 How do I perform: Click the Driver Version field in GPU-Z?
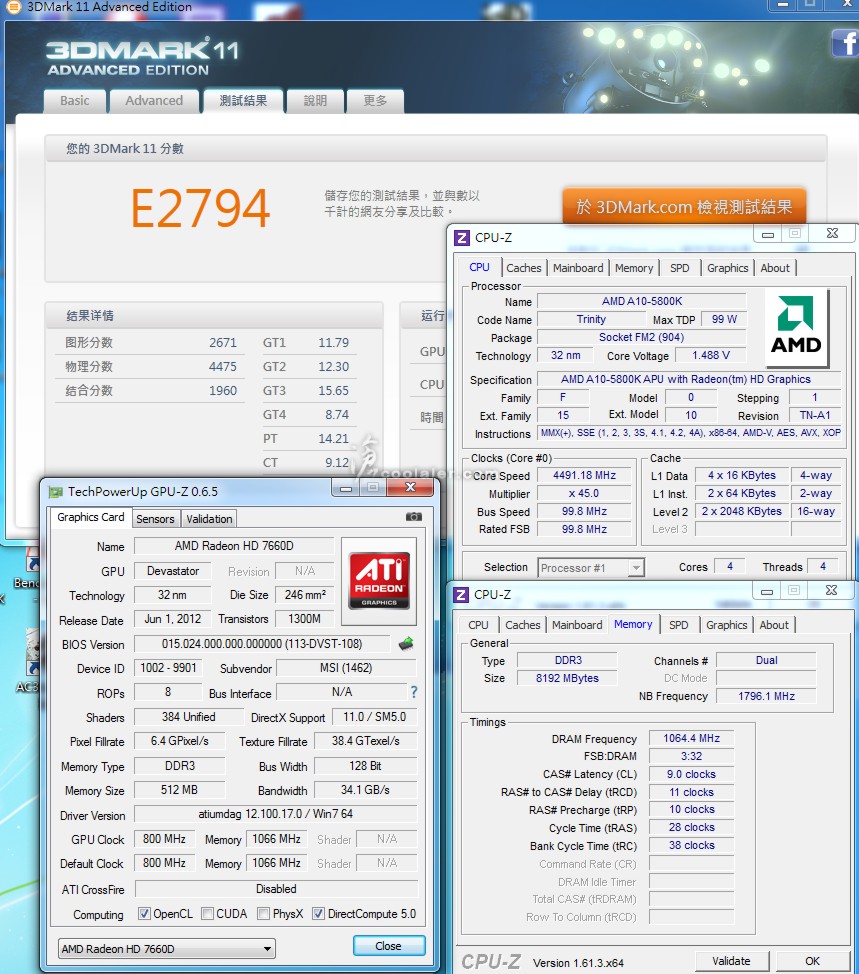click(276, 814)
